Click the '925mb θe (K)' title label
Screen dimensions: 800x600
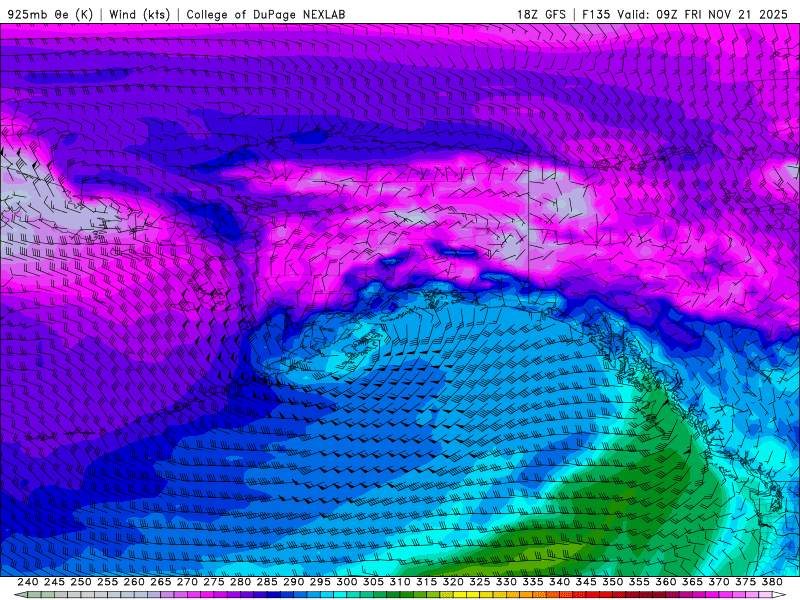[x=50, y=14]
